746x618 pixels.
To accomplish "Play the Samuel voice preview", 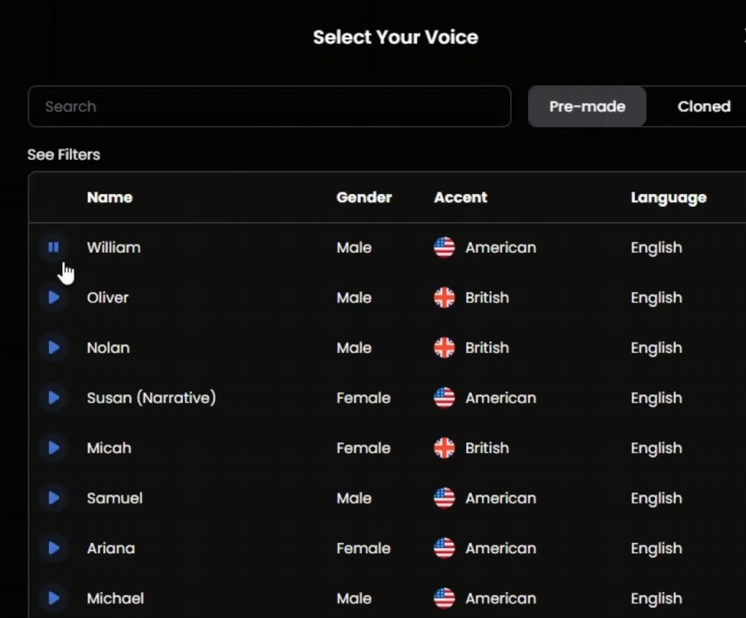I will [x=53, y=498].
